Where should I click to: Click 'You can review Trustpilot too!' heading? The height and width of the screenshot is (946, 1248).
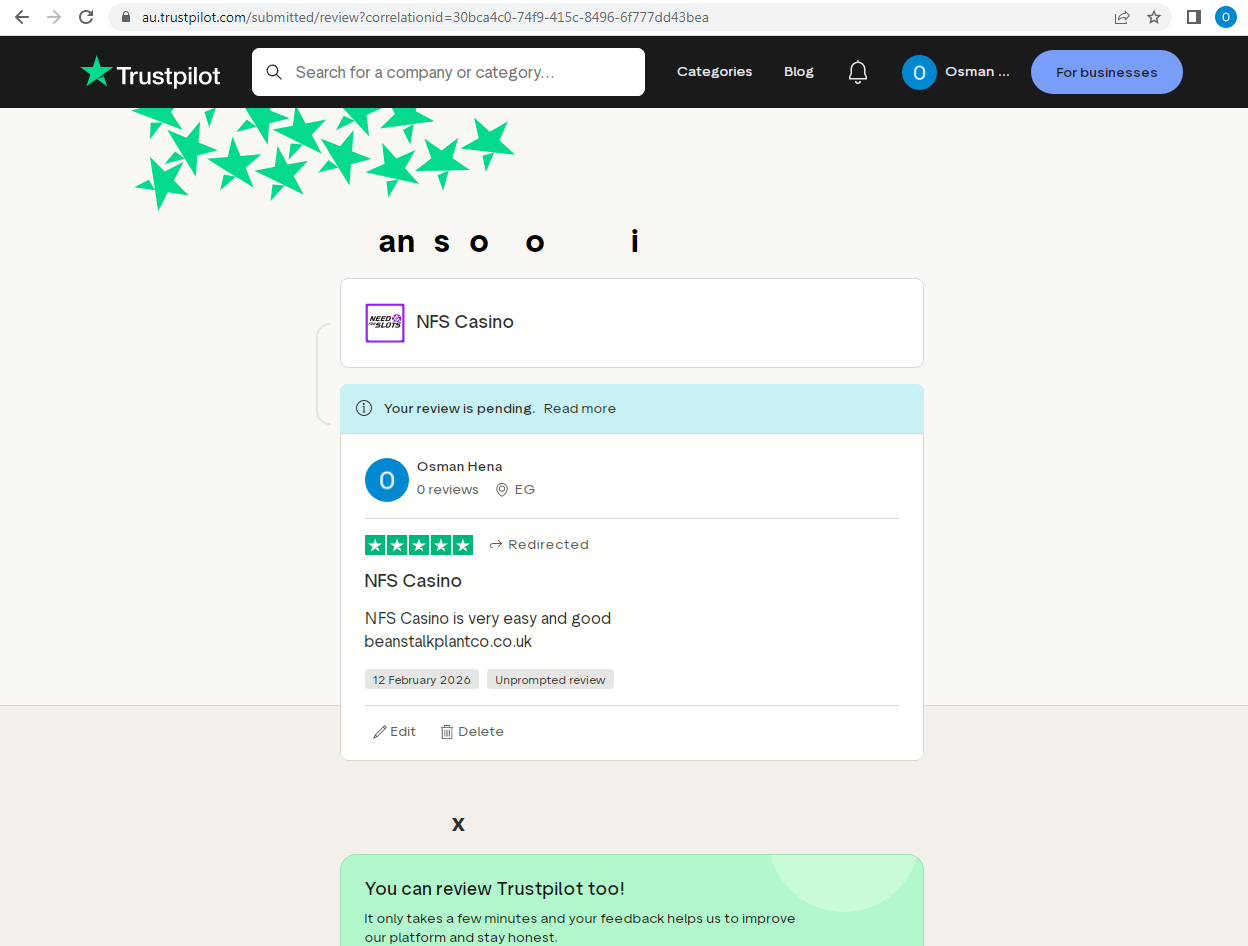[x=495, y=889]
